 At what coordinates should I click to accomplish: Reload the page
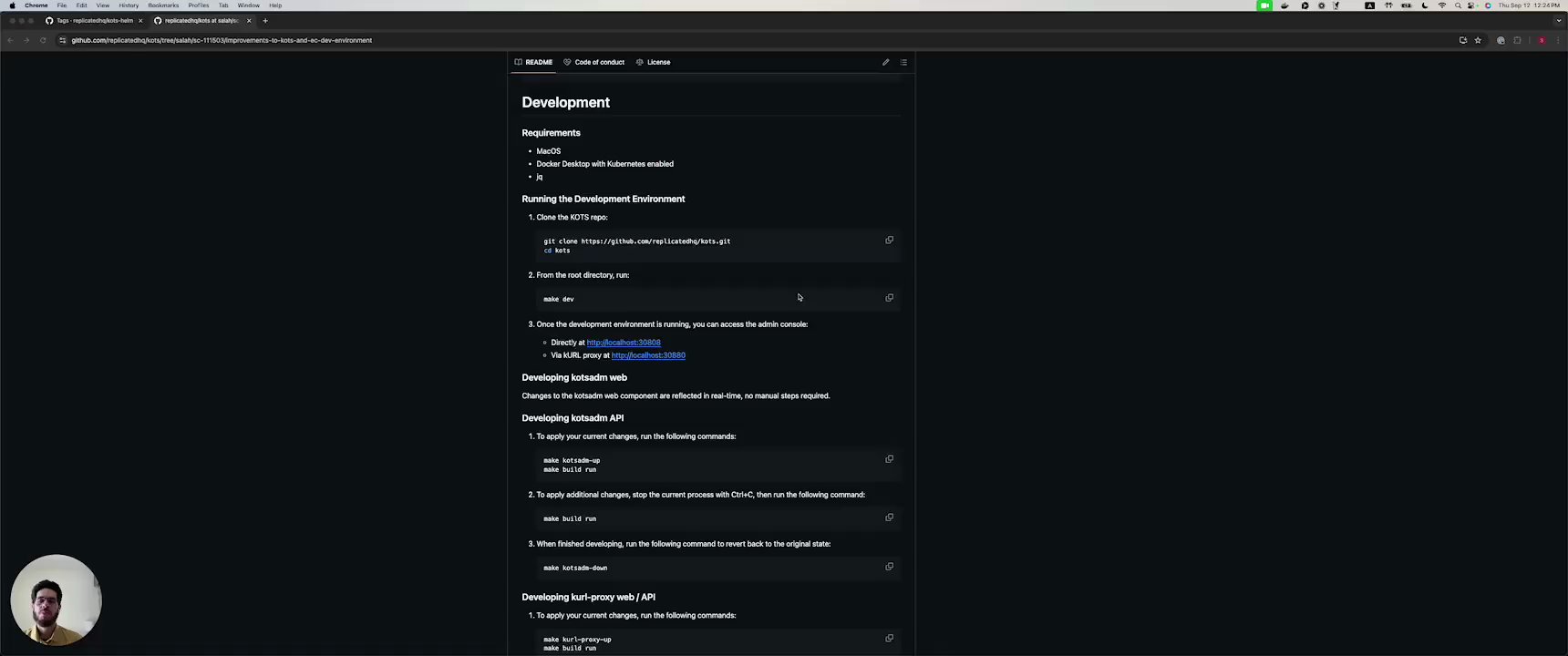pos(42,40)
